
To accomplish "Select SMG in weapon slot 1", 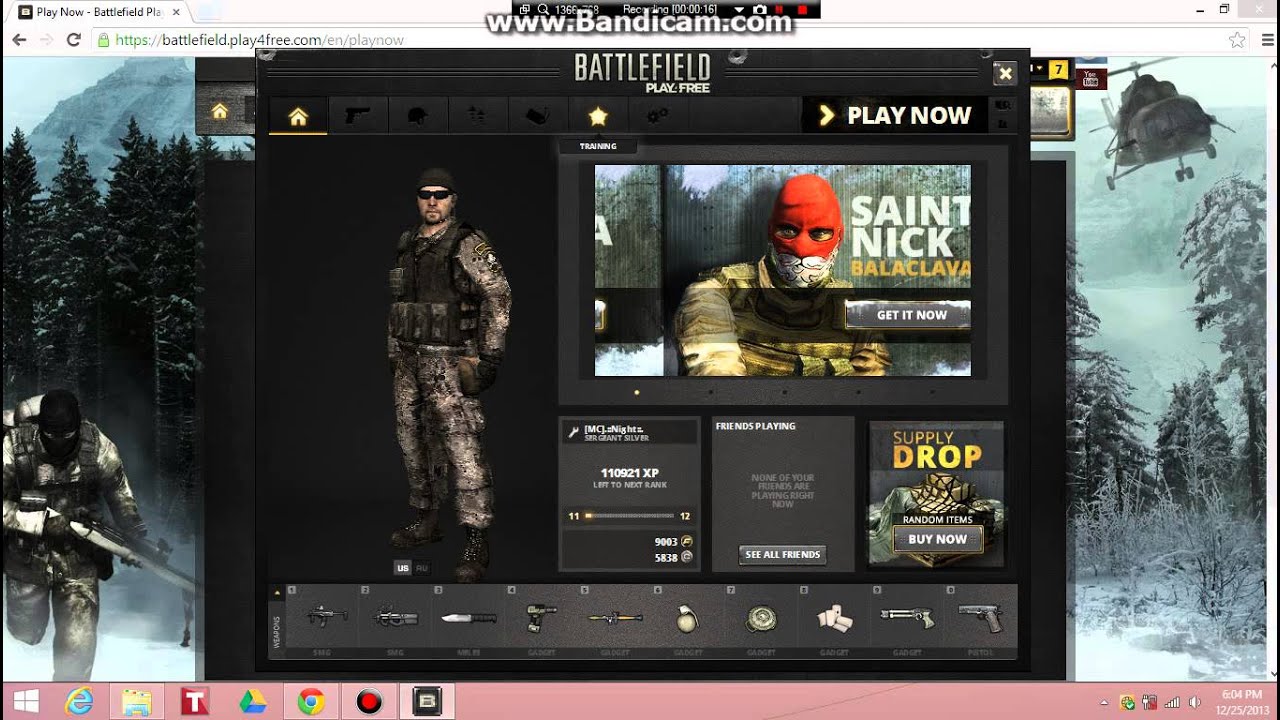I will pos(324,619).
